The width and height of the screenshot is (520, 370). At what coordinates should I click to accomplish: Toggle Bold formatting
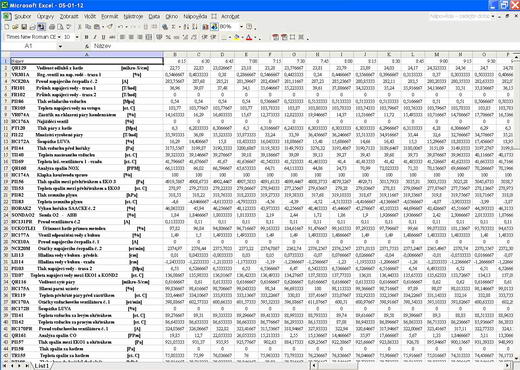tap(86, 37)
